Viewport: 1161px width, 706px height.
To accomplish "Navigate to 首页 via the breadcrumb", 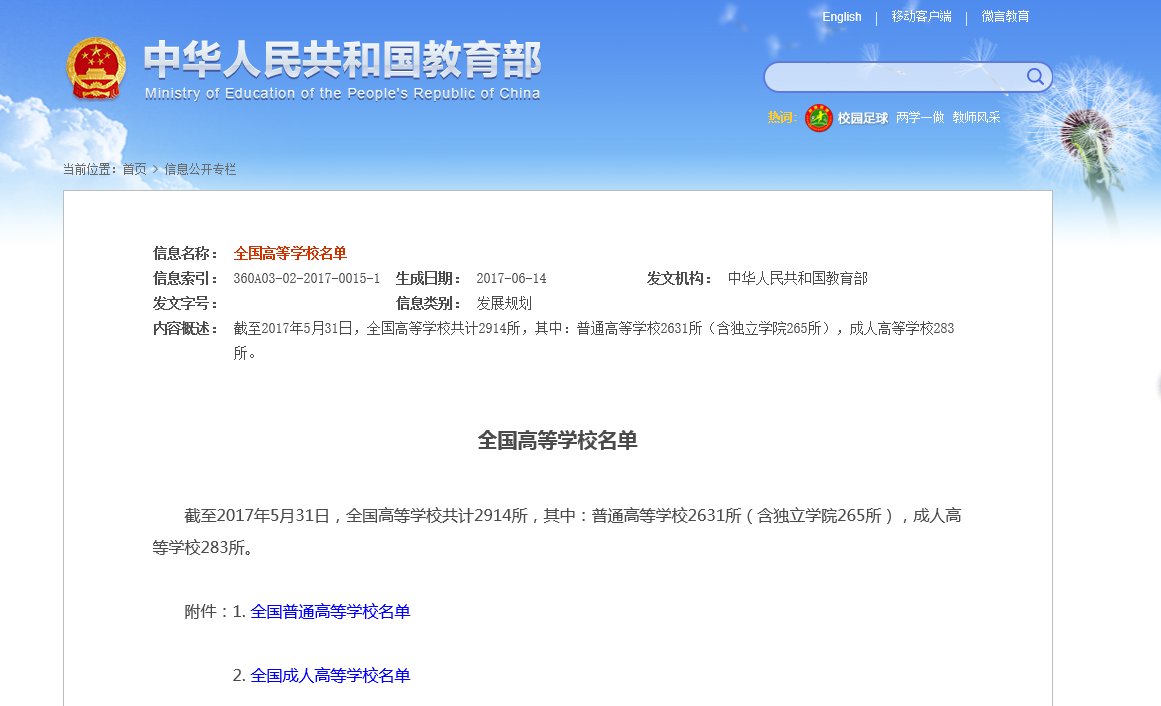I will coord(135,169).
